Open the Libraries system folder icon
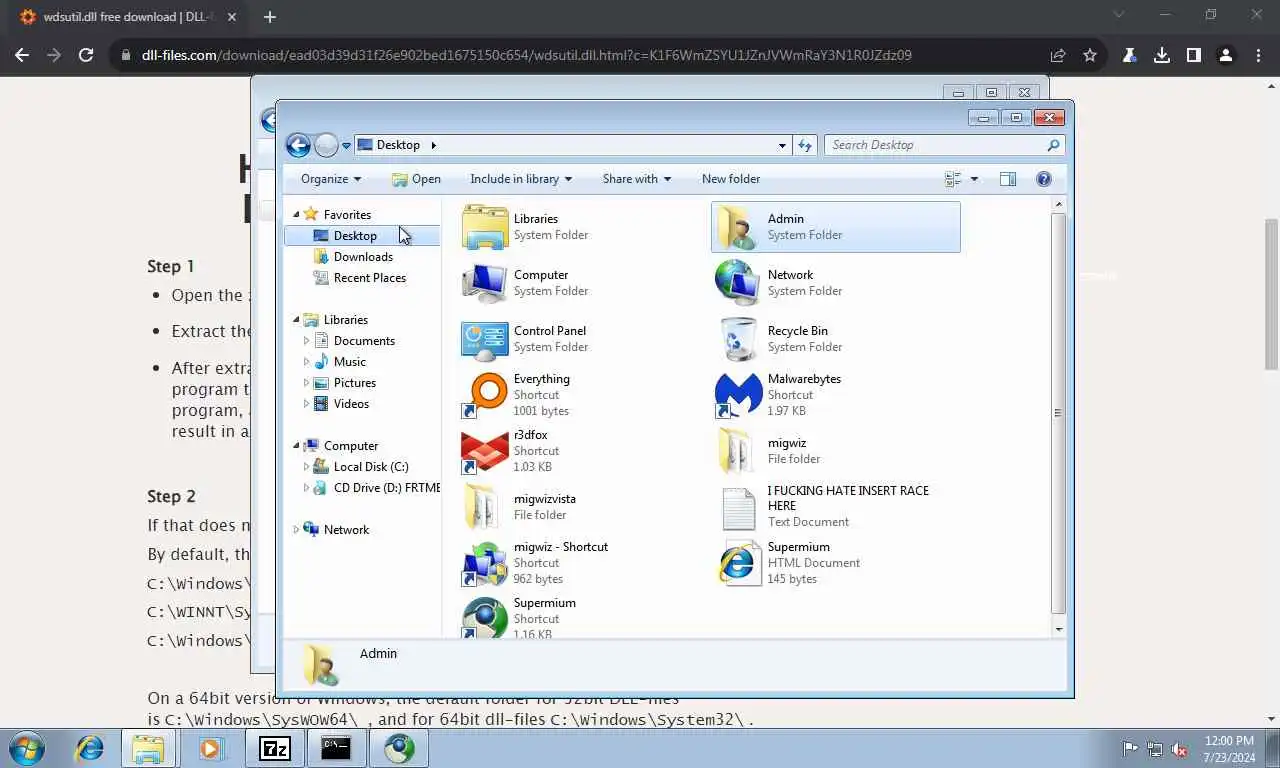1280x768 pixels. pos(485,227)
